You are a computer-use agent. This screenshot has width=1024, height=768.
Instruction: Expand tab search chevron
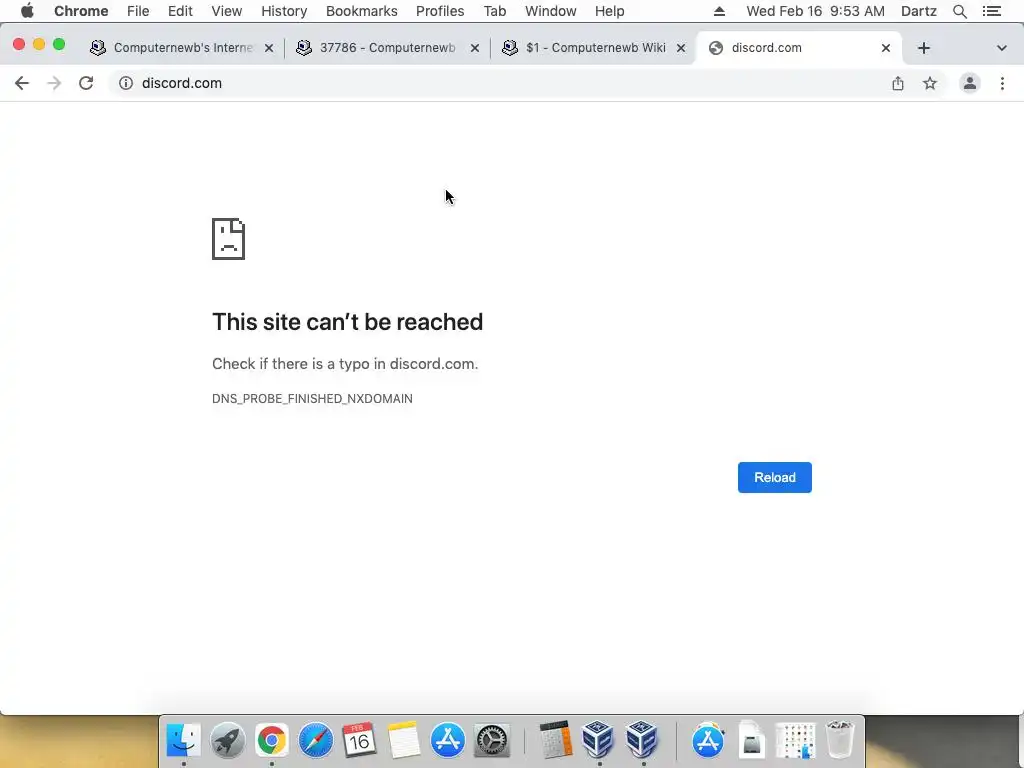[1002, 48]
